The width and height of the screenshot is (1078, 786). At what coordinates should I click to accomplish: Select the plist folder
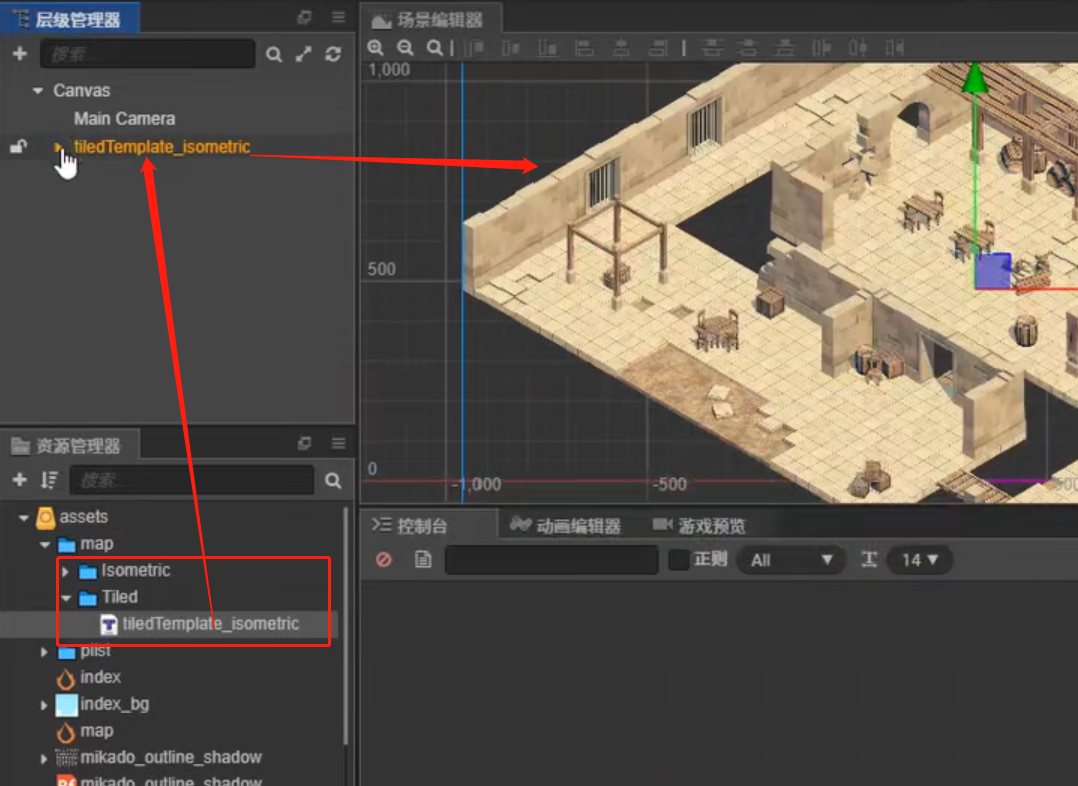[x=96, y=651]
